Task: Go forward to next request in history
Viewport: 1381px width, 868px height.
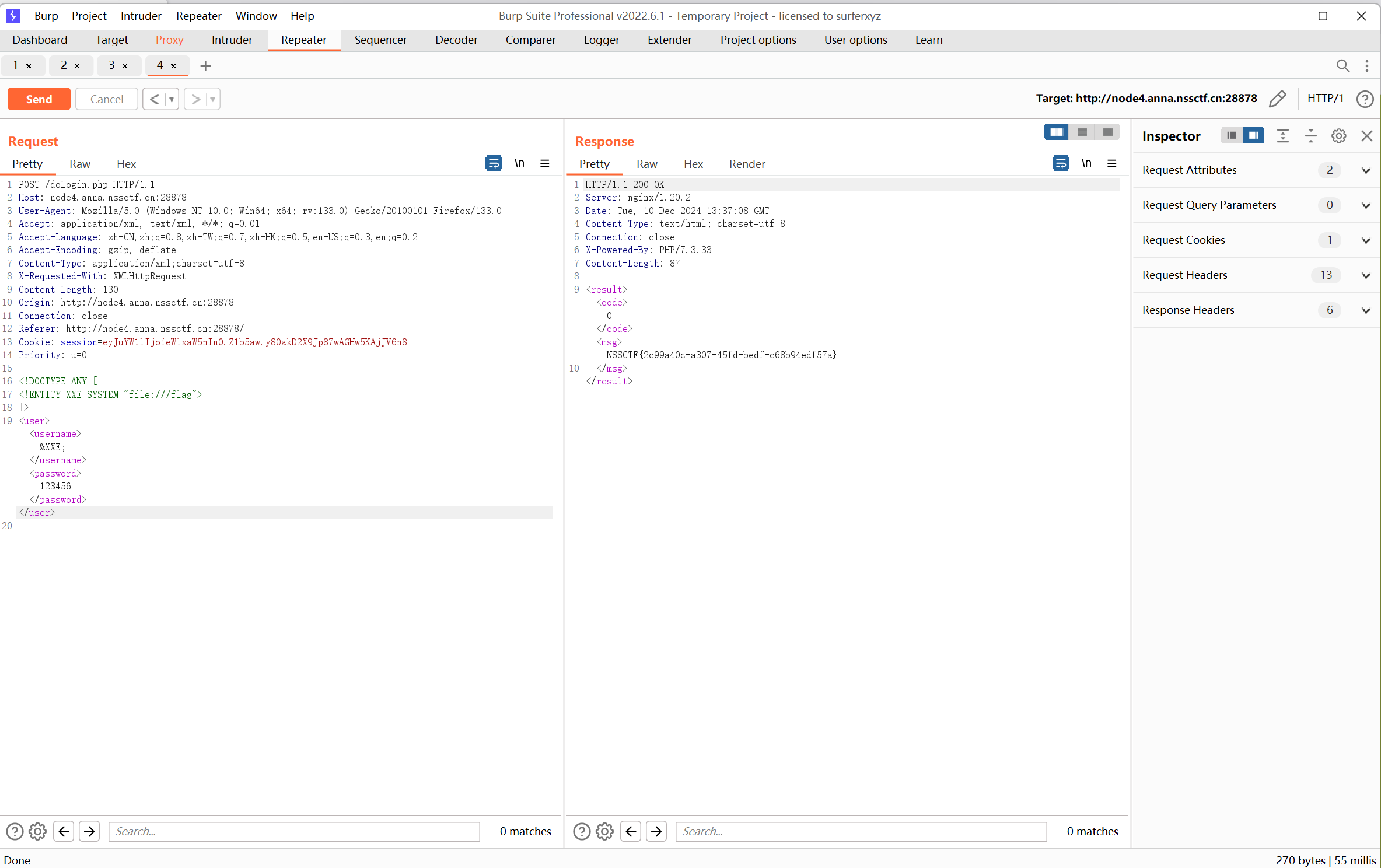Action: (x=195, y=99)
